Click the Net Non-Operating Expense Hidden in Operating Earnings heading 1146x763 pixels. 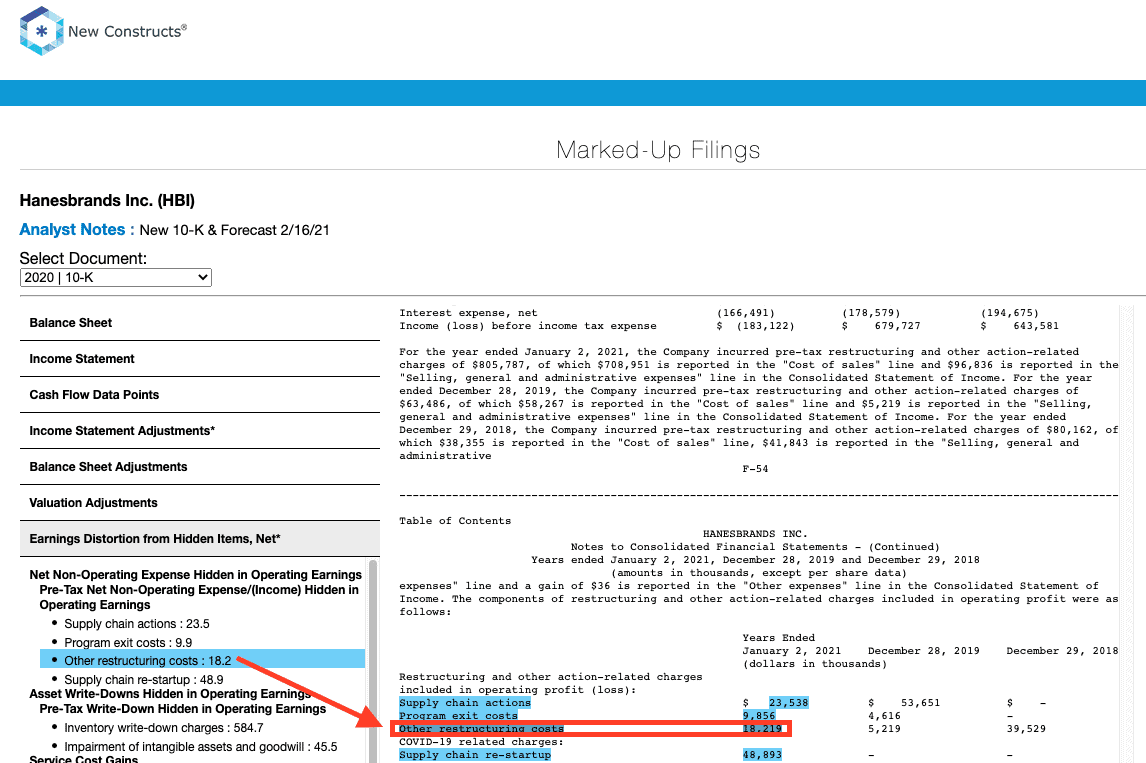196,575
